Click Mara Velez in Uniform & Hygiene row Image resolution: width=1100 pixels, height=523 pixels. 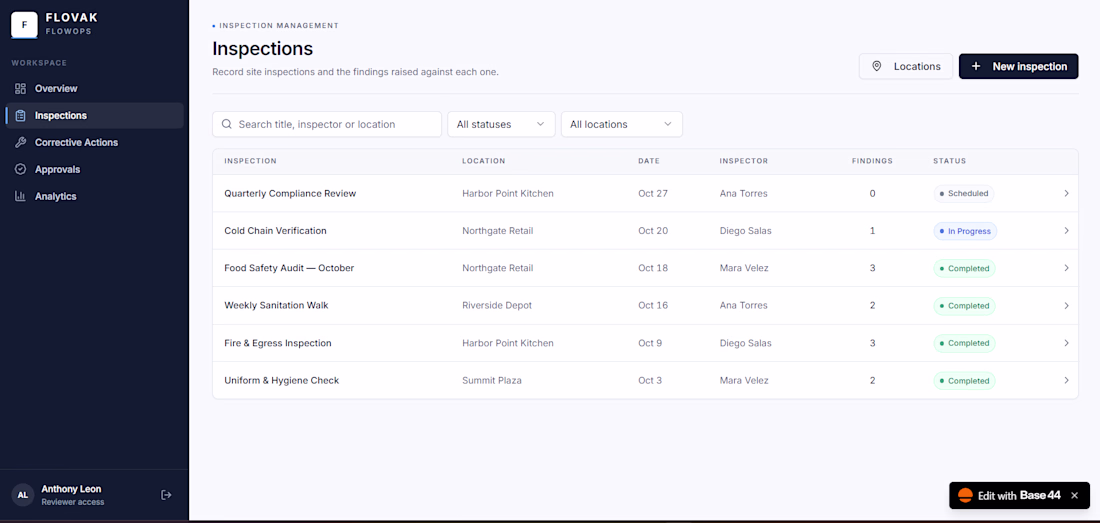tap(744, 380)
